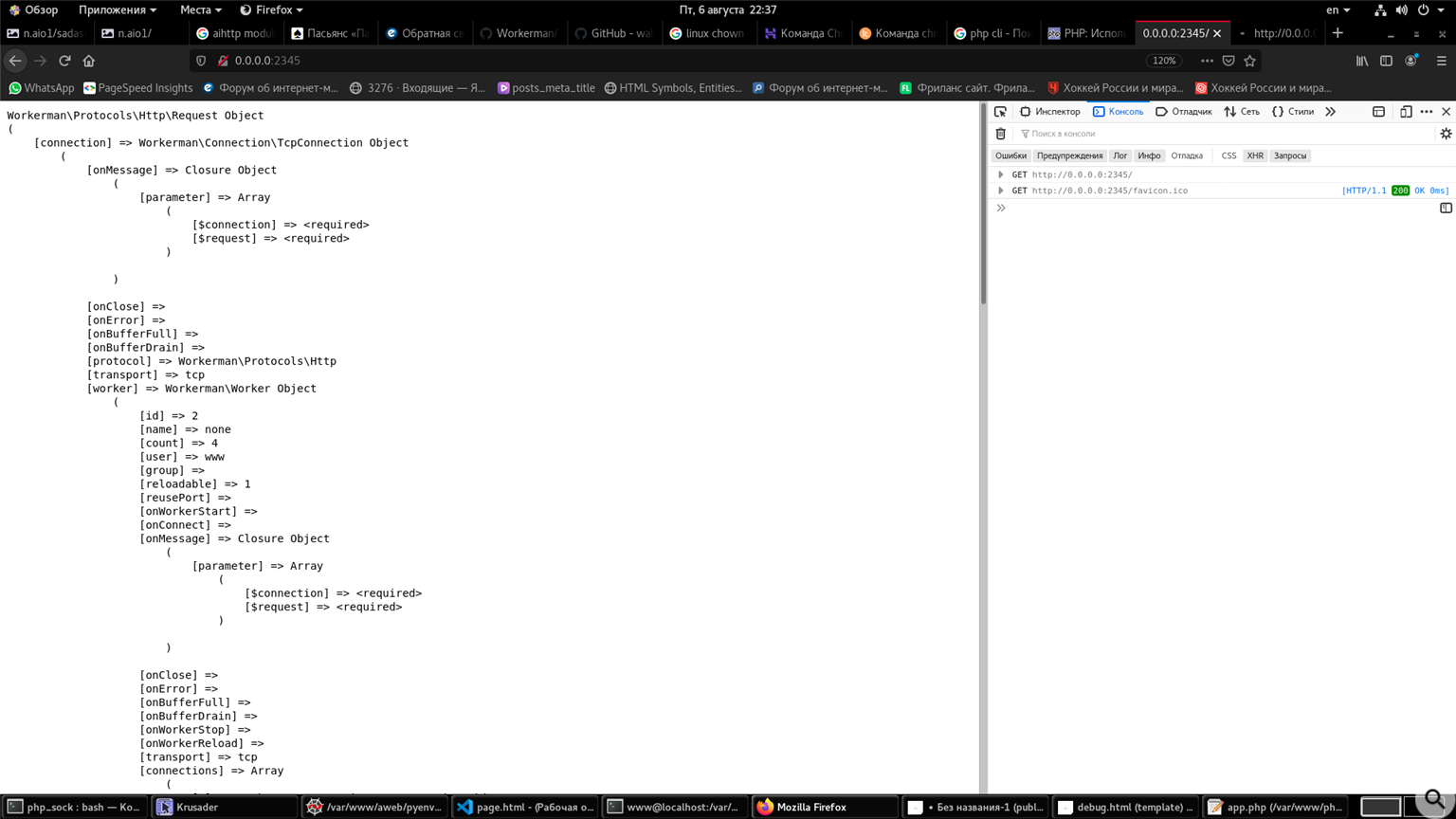Clear the web console output
This screenshot has width=1456, height=819.
[1000, 134]
